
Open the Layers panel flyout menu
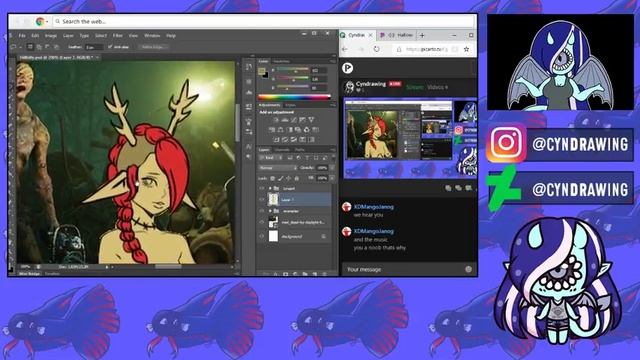333,150
